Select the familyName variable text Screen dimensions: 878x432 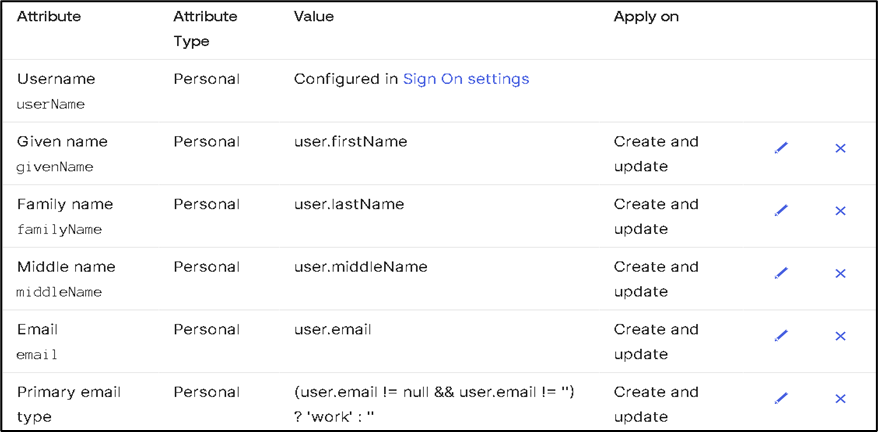[59, 230]
